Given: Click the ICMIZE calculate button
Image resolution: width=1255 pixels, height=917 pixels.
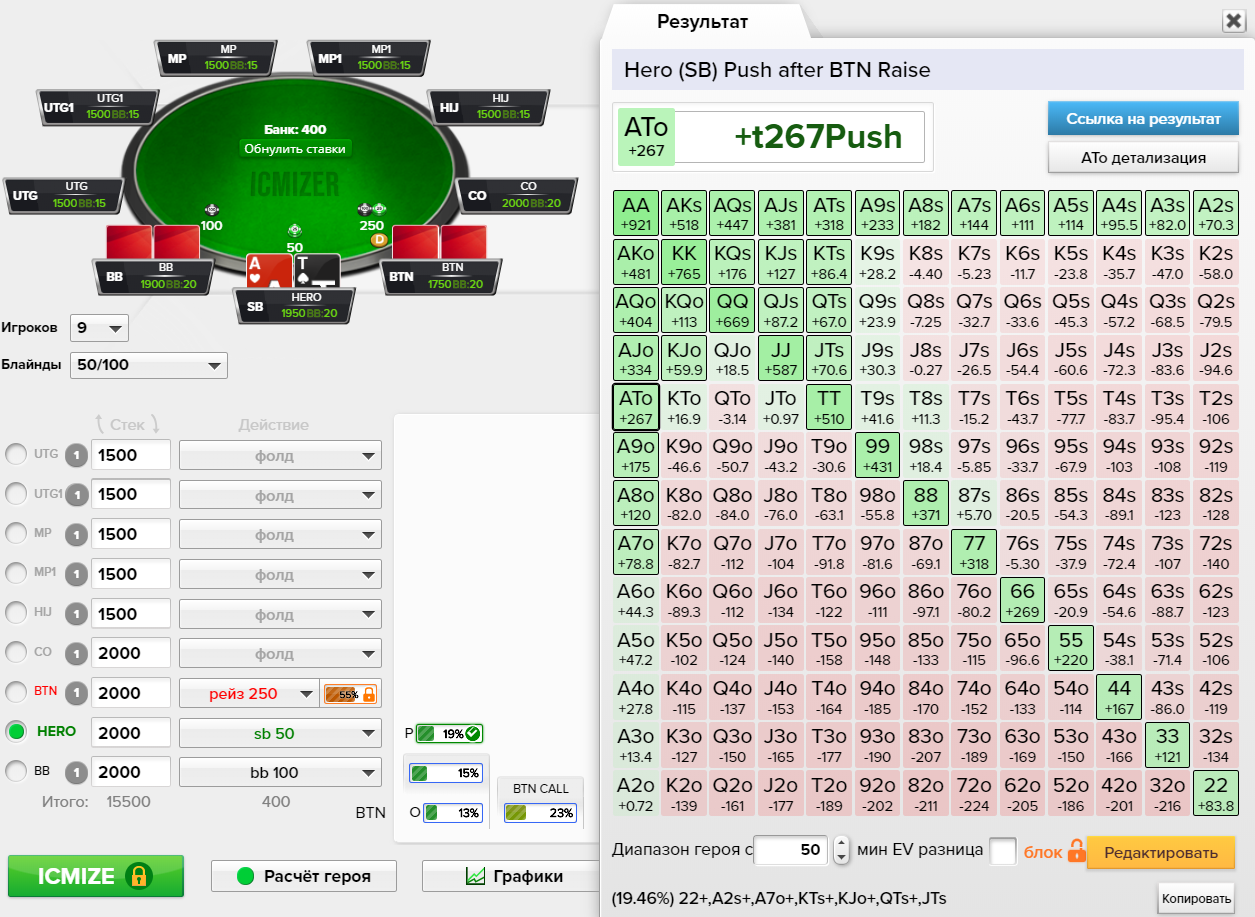Looking at the screenshot, I should click(x=96, y=876).
